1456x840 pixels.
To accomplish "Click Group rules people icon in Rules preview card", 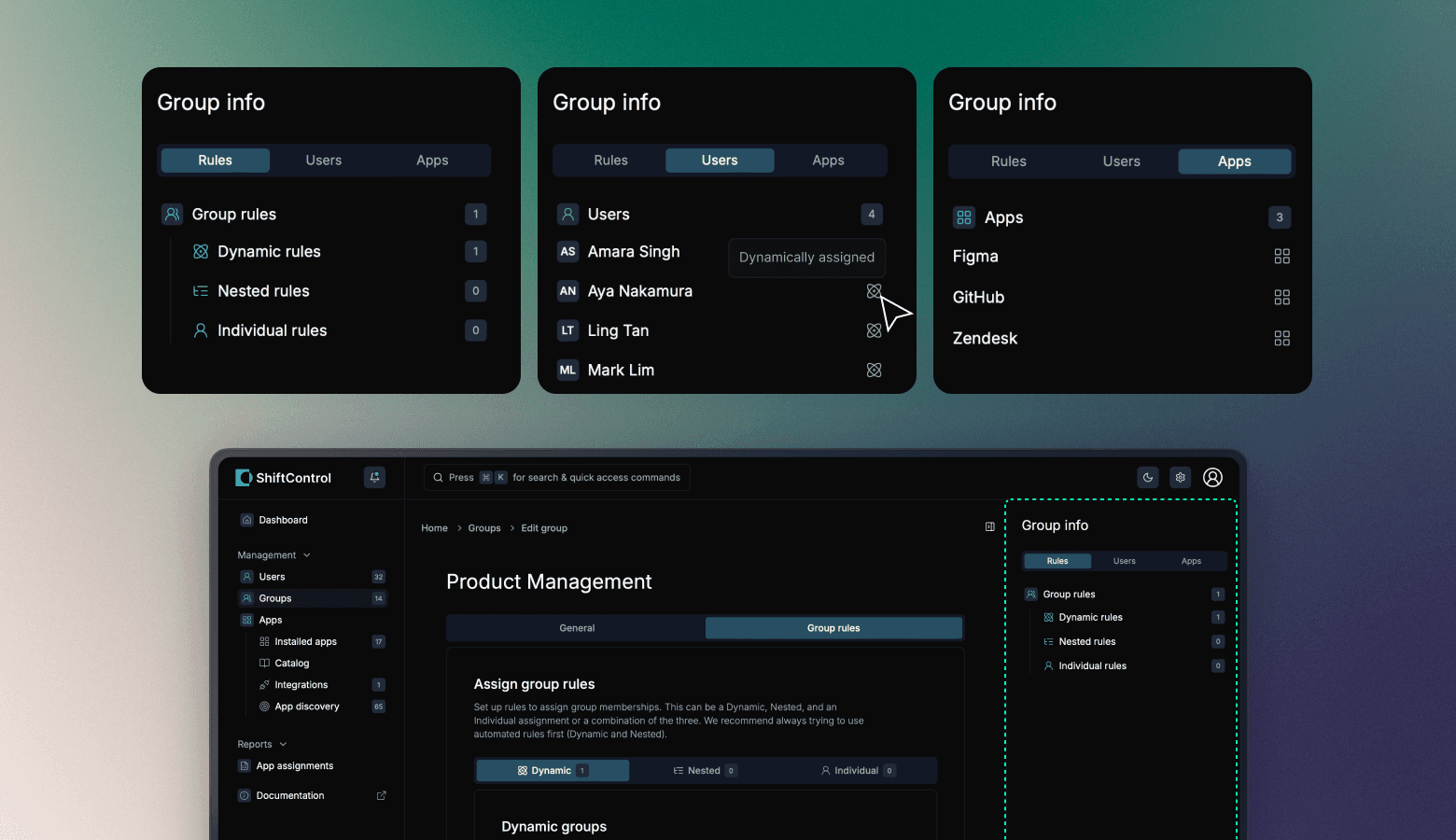I will (173, 215).
